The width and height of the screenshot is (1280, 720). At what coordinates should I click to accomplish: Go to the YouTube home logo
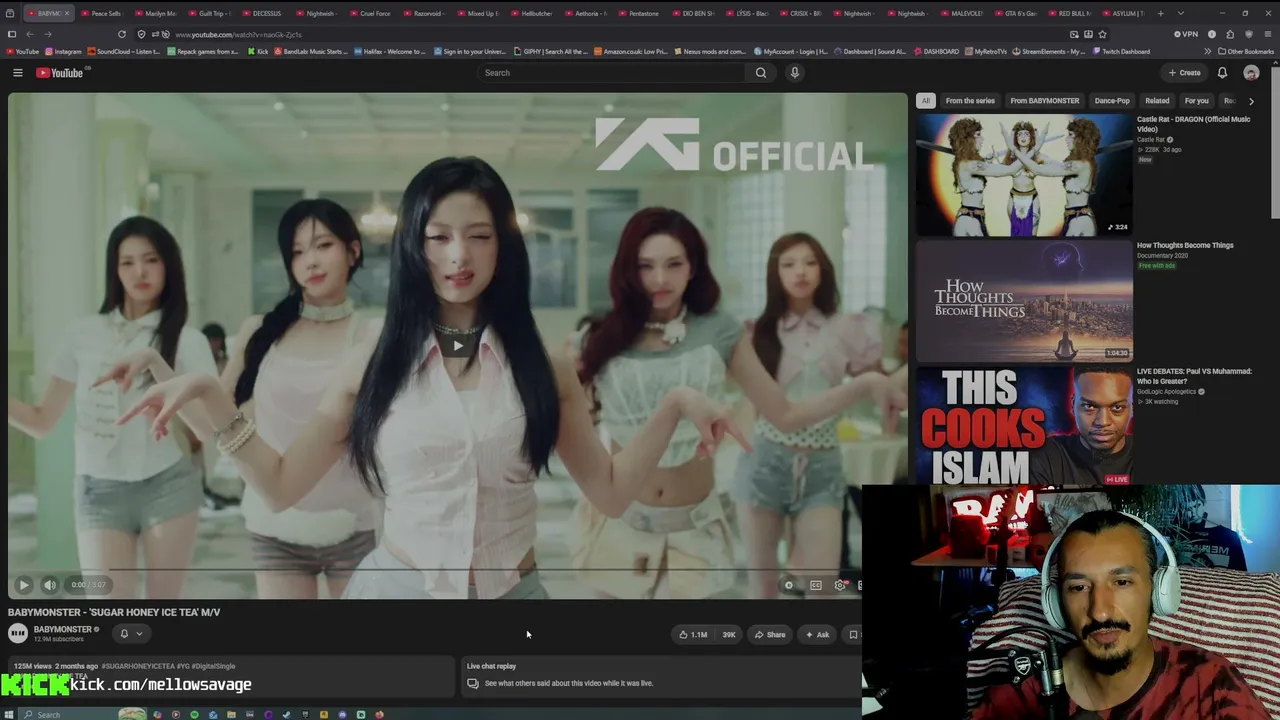(60, 73)
